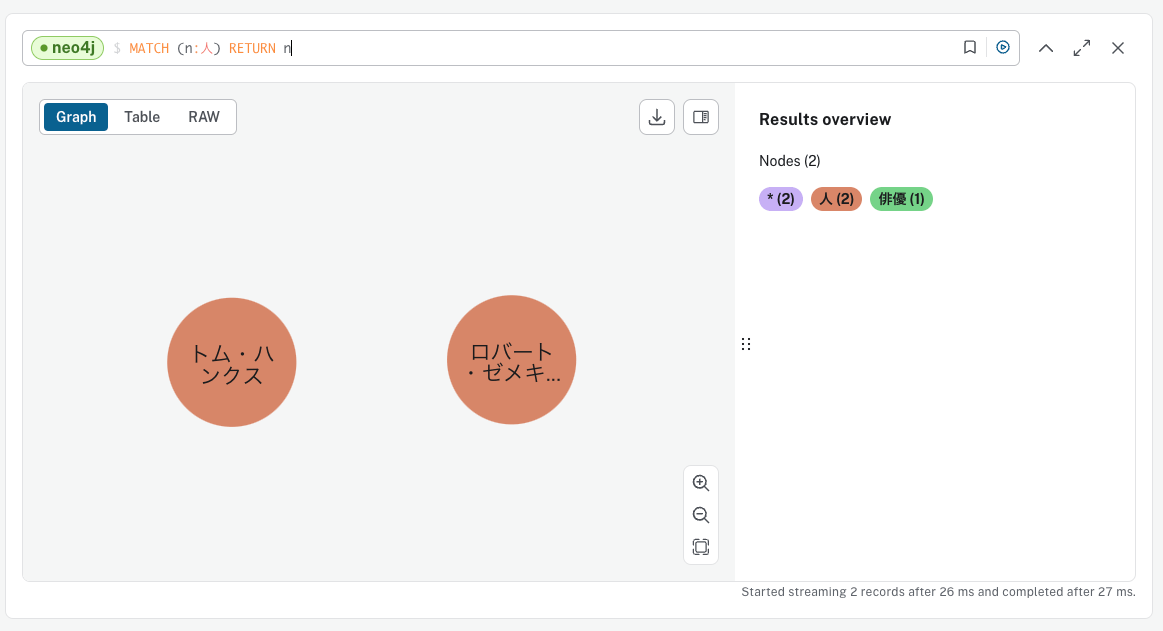Click the Nodes (2) text
The width and height of the screenshot is (1163, 631).
pyautogui.click(x=790, y=161)
